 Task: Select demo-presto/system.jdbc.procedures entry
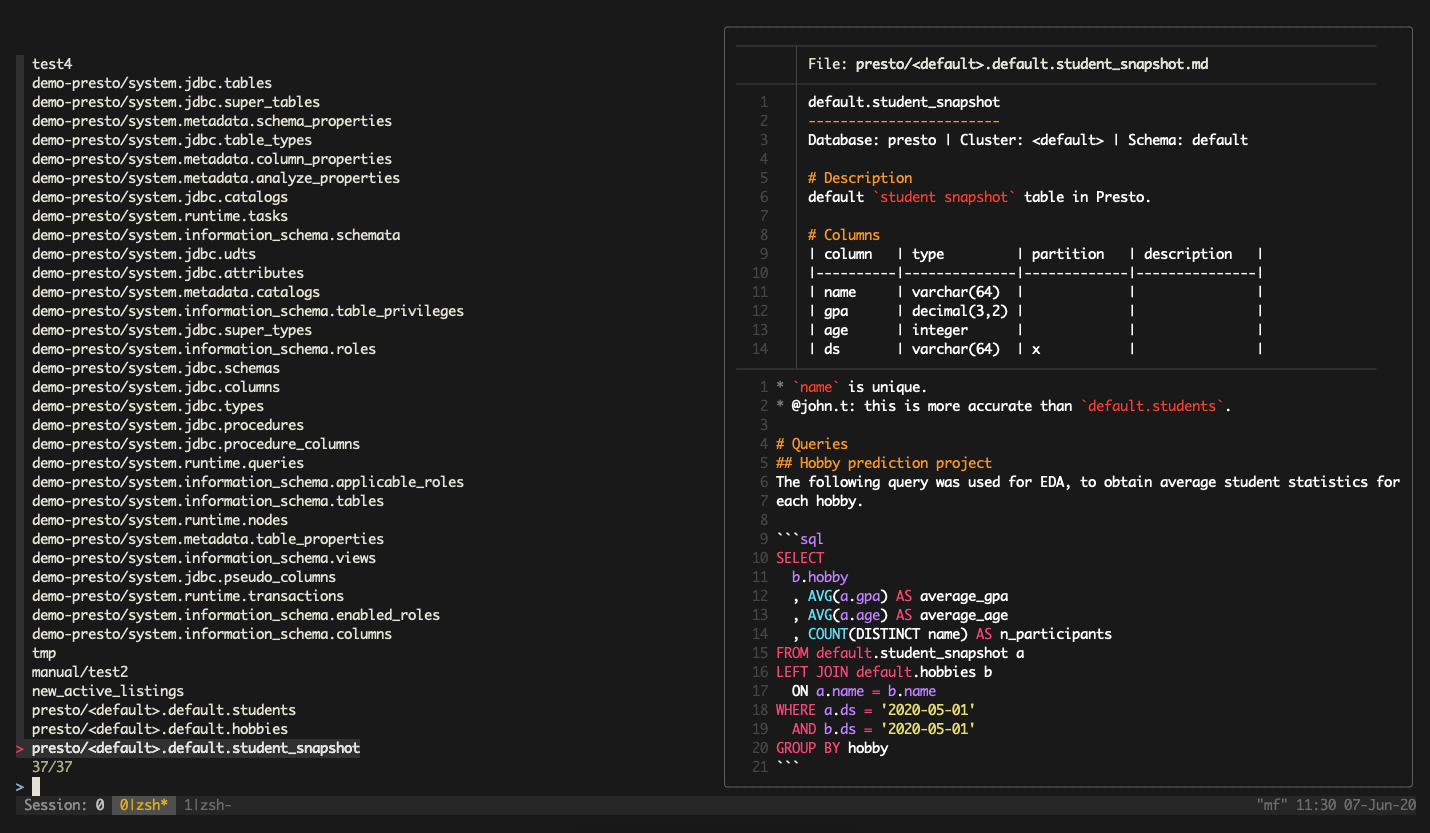(x=168, y=425)
